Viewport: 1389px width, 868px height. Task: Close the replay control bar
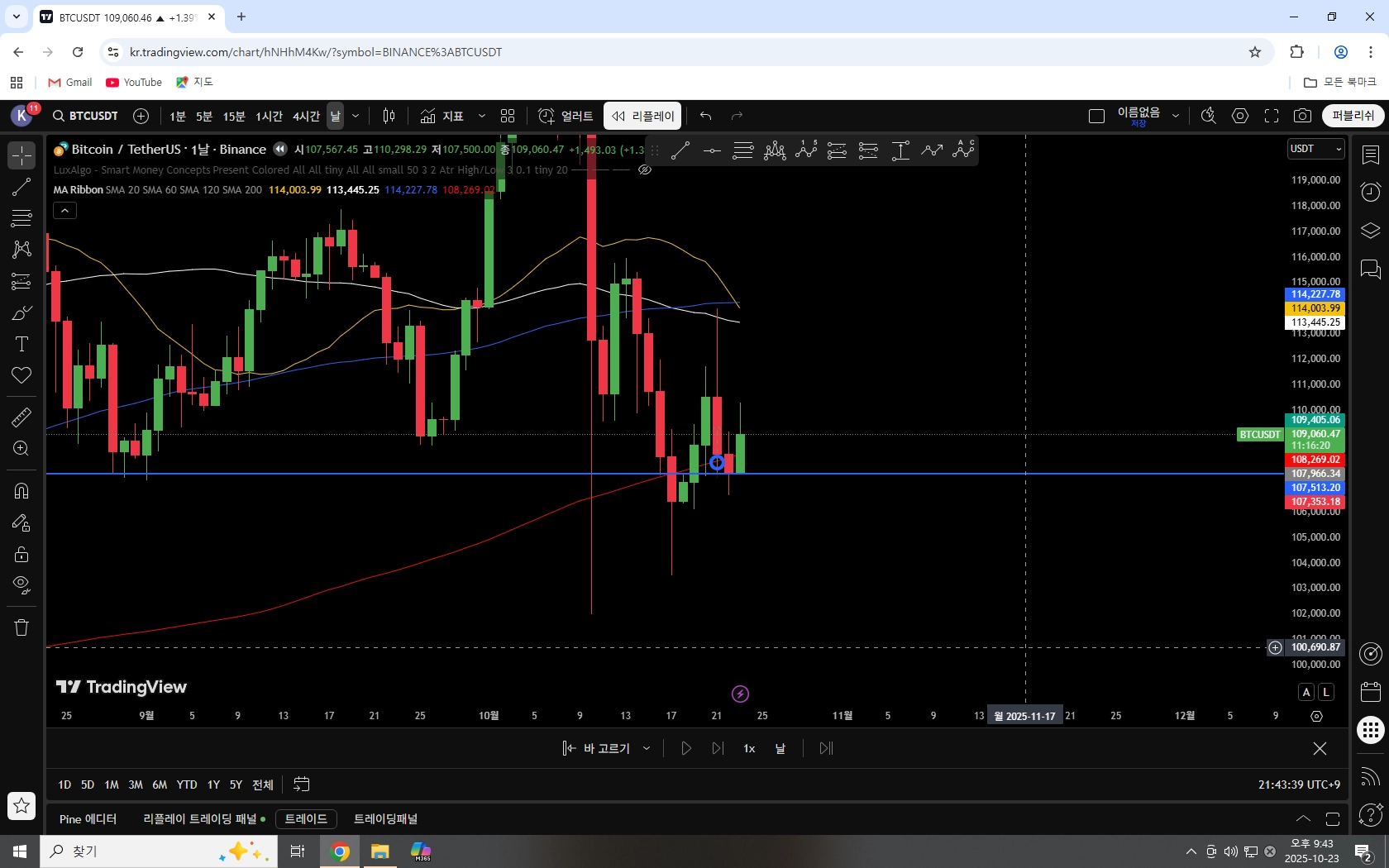[1320, 748]
